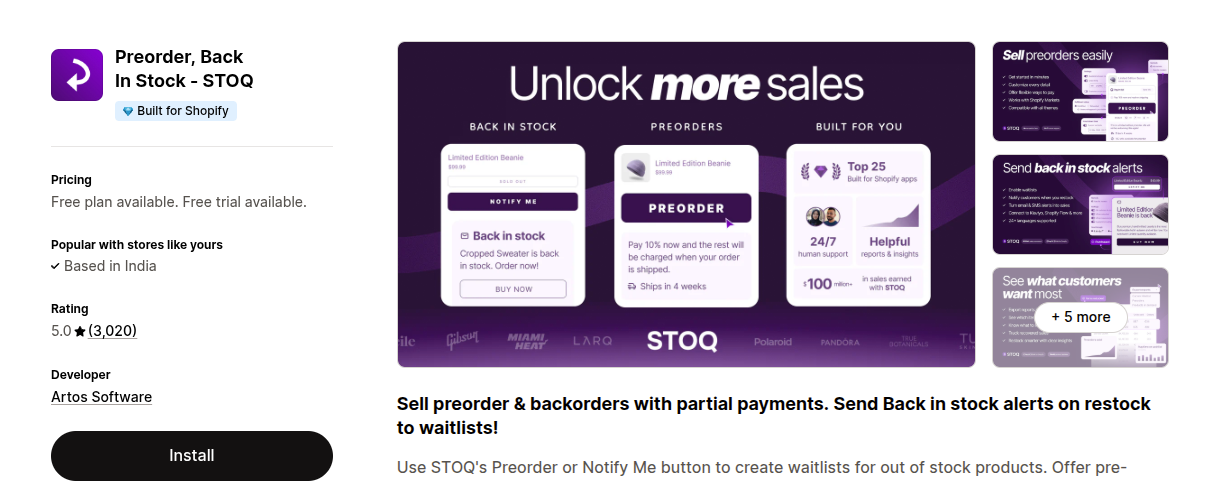Click the STOQ purple app logo icon
Screen dimensions: 1231x485
click(x=77, y=75)
